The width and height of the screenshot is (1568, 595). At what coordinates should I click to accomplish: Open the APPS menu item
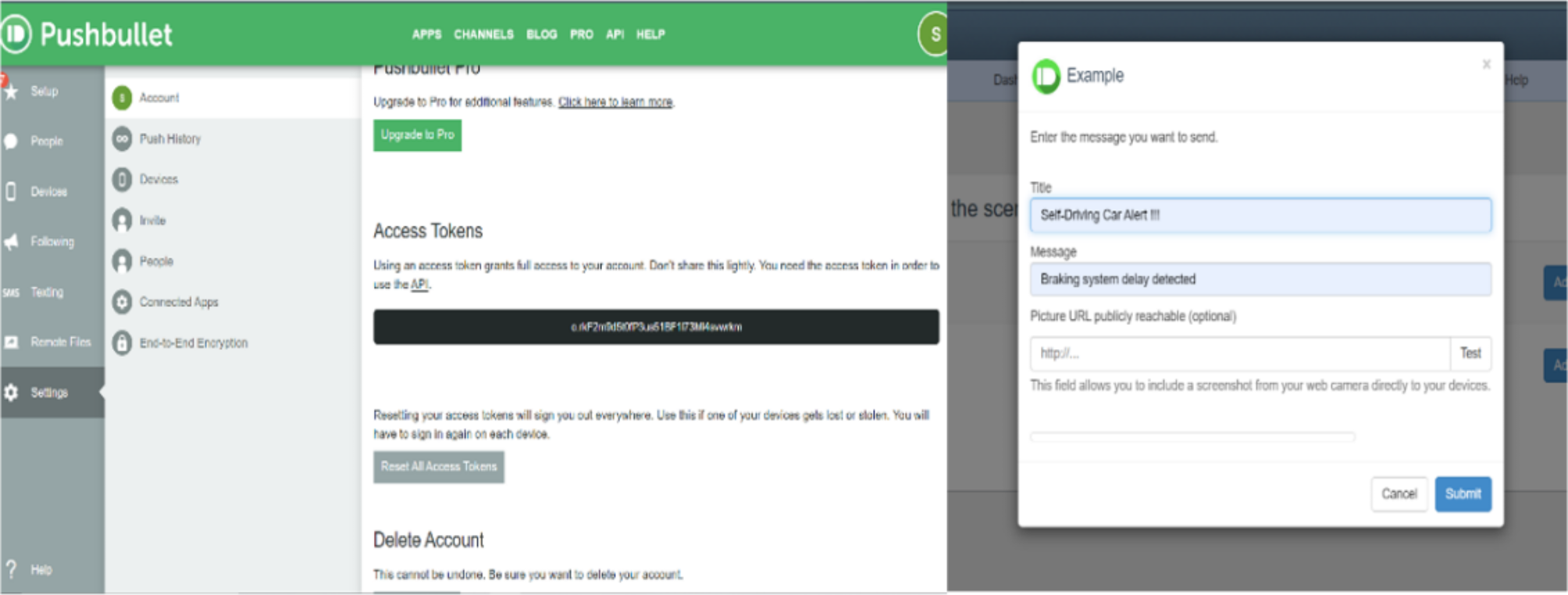426,34
